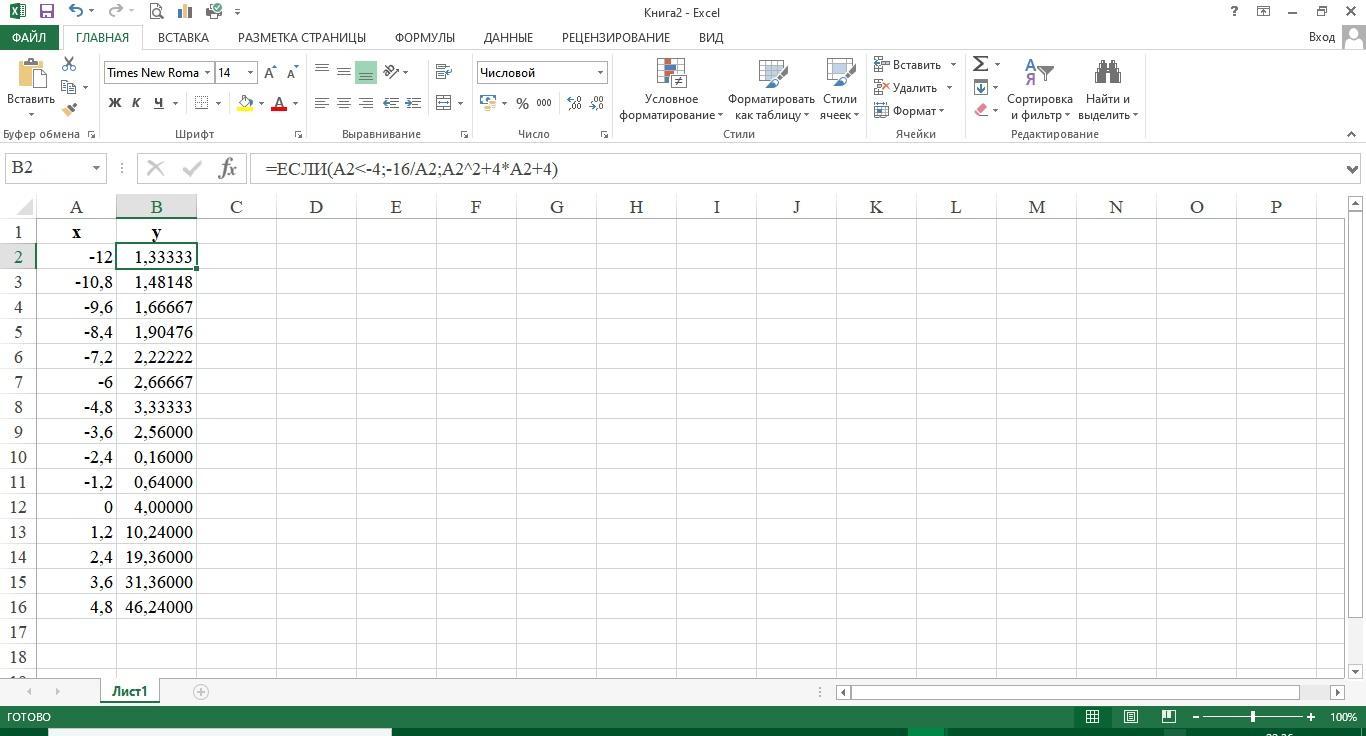
Task: Apply percent style to the cell
Action: (x=522, y=103)
